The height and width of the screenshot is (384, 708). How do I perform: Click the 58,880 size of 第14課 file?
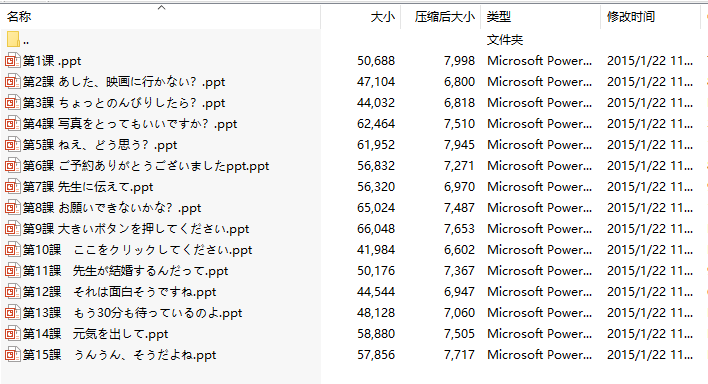376,334
